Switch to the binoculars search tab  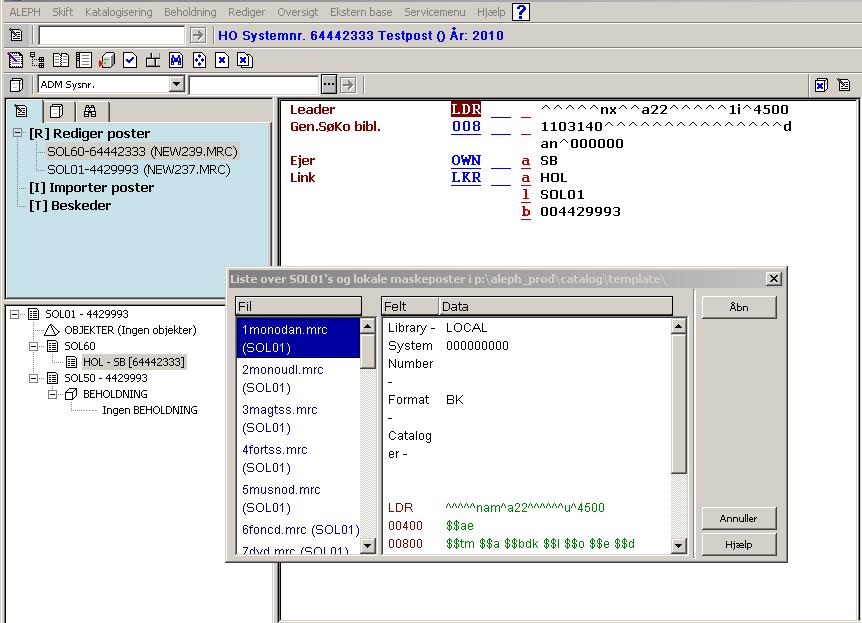[90, 111]
